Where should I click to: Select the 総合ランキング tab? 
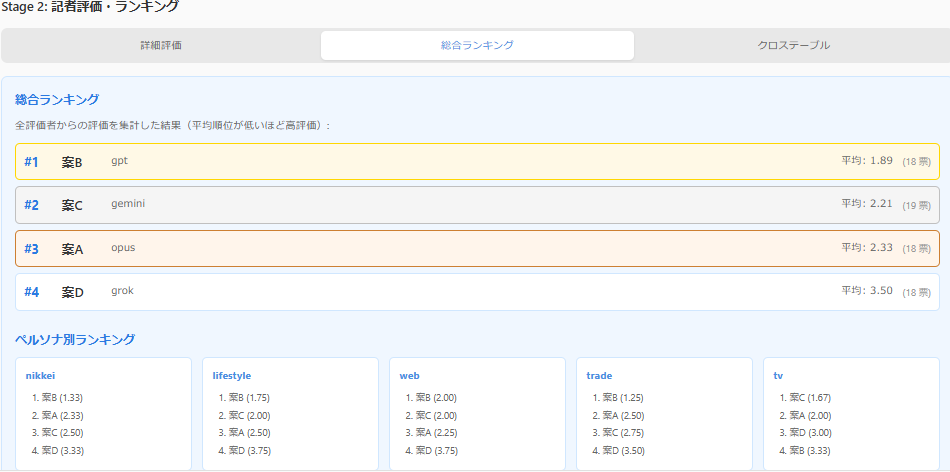pos(477,46)
